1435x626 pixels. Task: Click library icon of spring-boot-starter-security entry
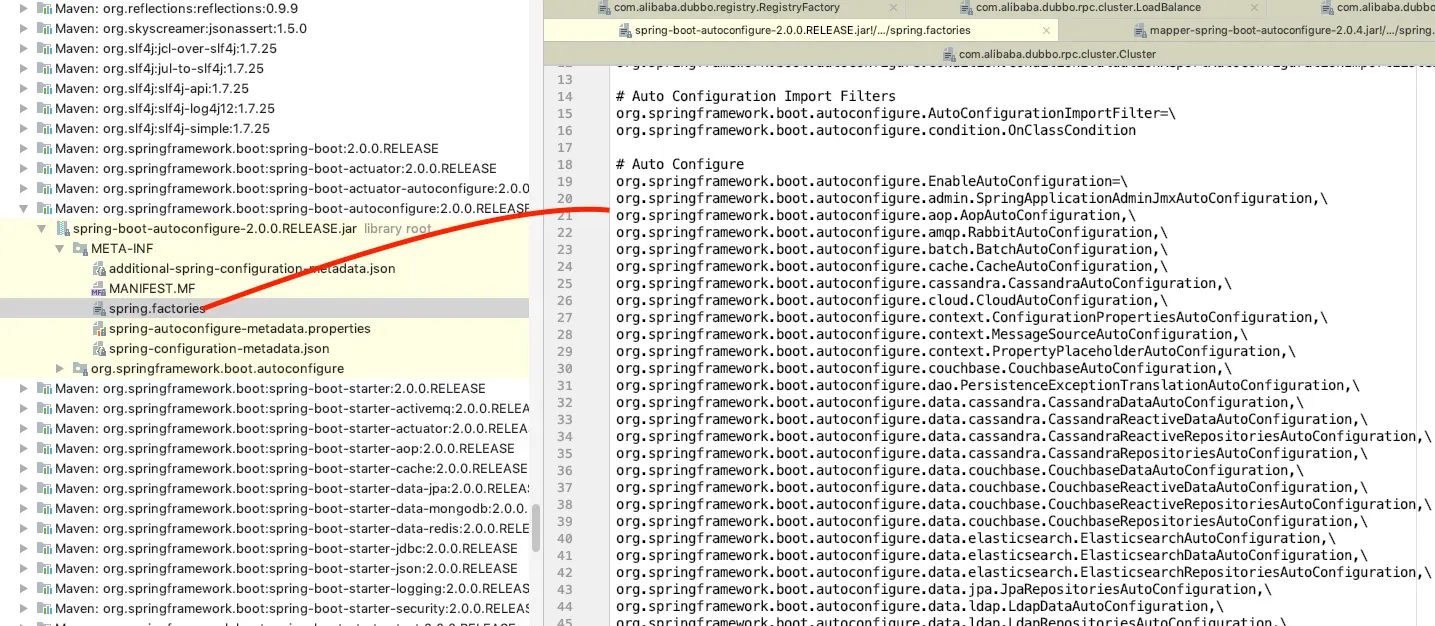pos(44,608)
